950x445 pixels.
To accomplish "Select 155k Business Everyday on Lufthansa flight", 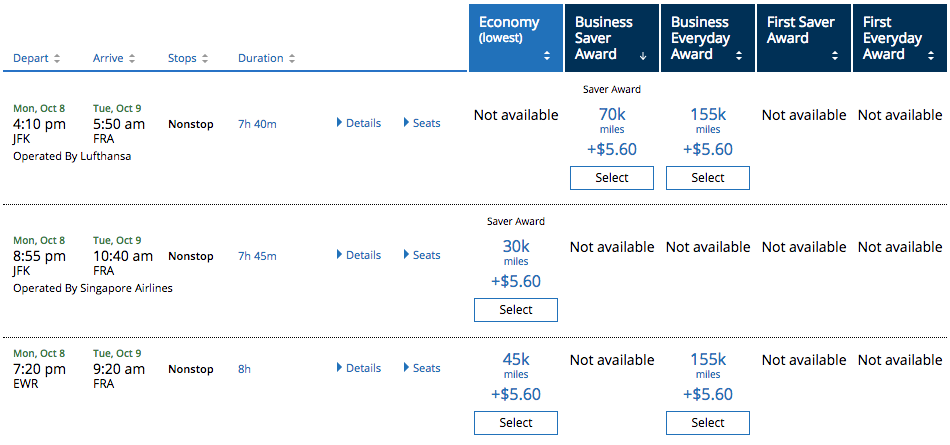I will (x=708, y=178).
